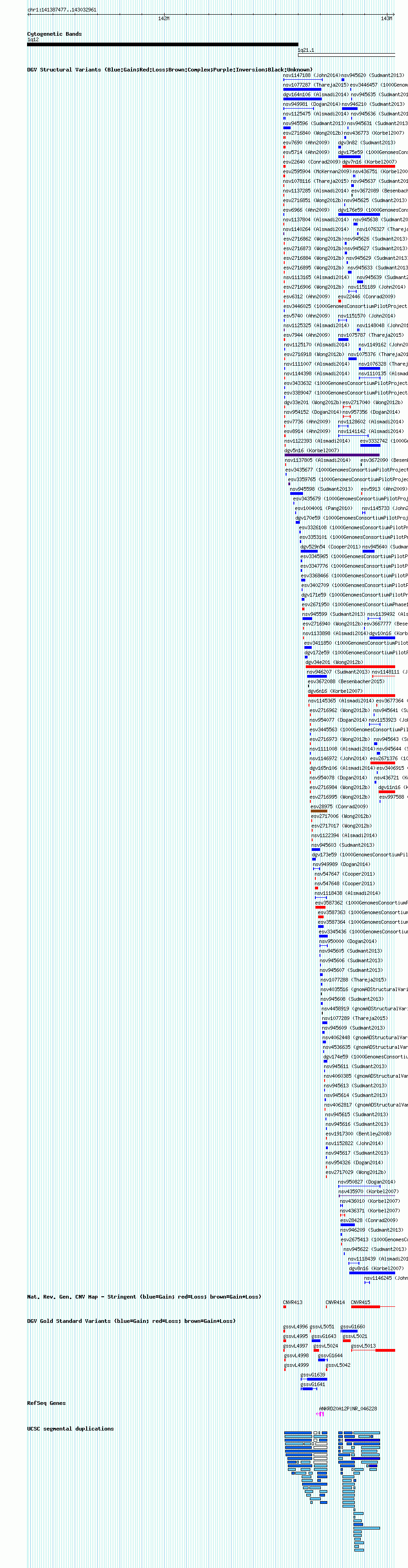Viewport: 408px width, 1568px height.
Task: Select variant nsv1146972 (John2014)
Action: tap(338, 758)
